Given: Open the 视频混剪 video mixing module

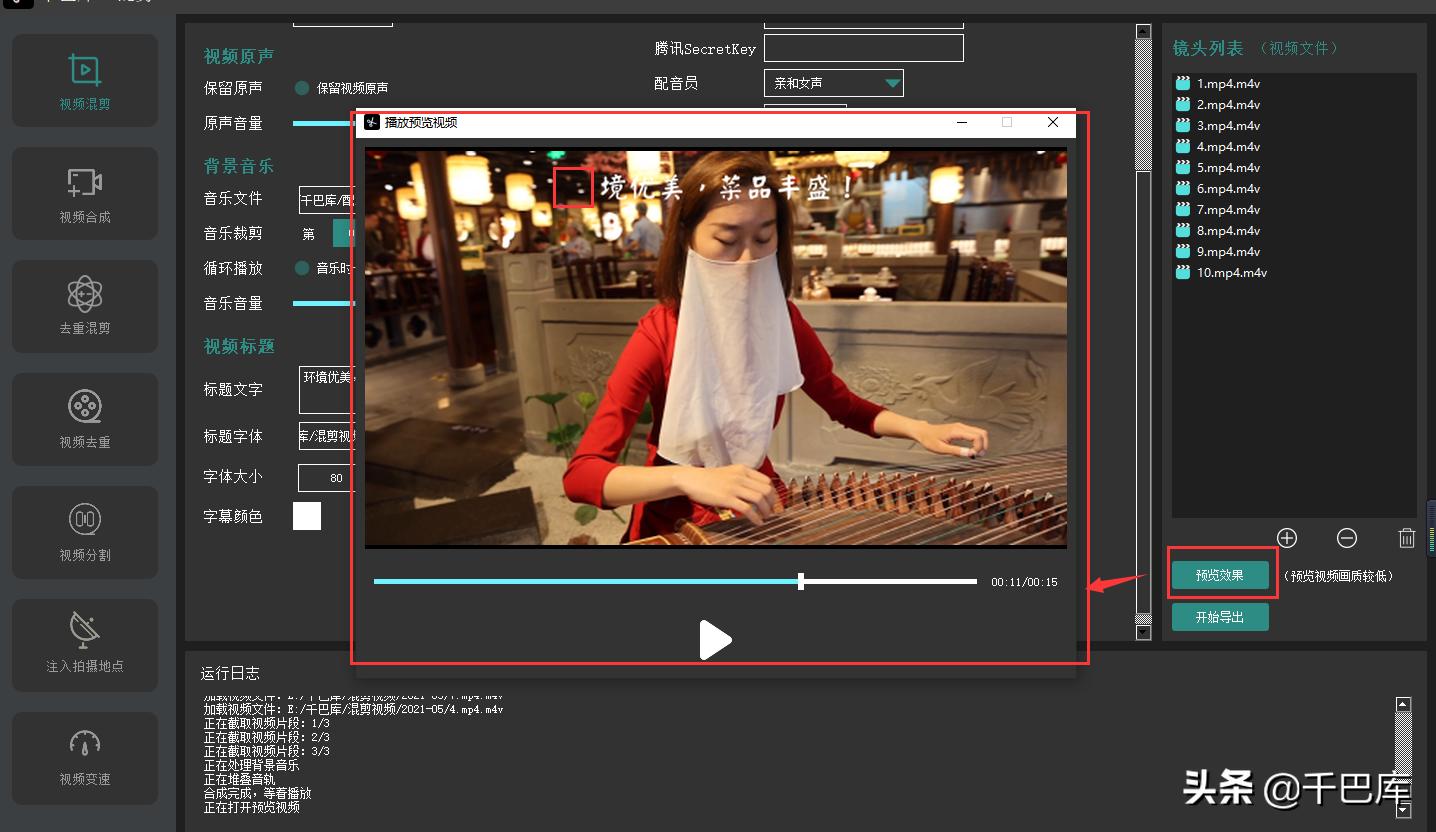Looking at the screenshot, I should (x=85, y=81).
